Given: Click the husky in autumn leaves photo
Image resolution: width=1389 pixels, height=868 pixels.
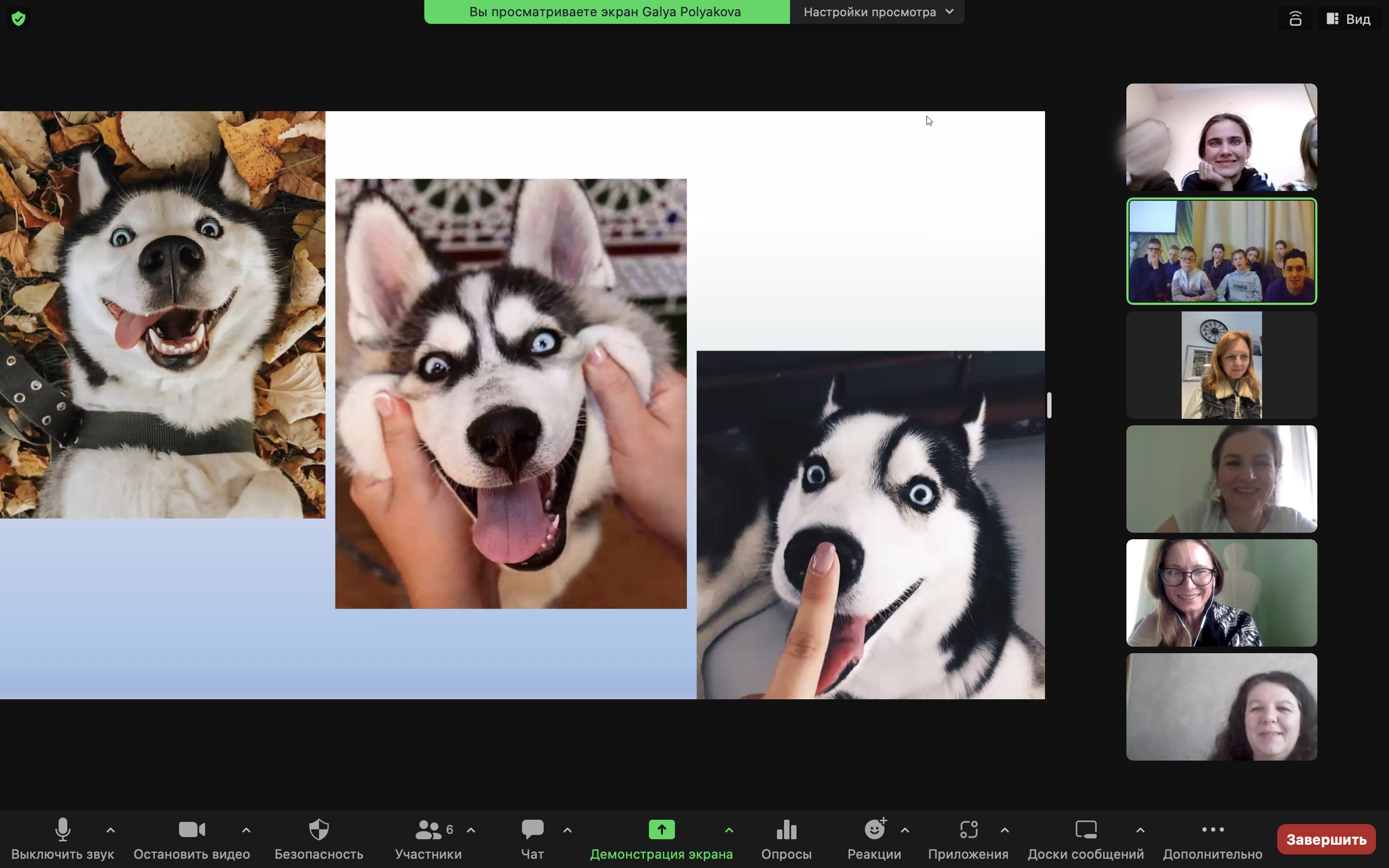Looking at the screenshot, I should click(162, 314).
